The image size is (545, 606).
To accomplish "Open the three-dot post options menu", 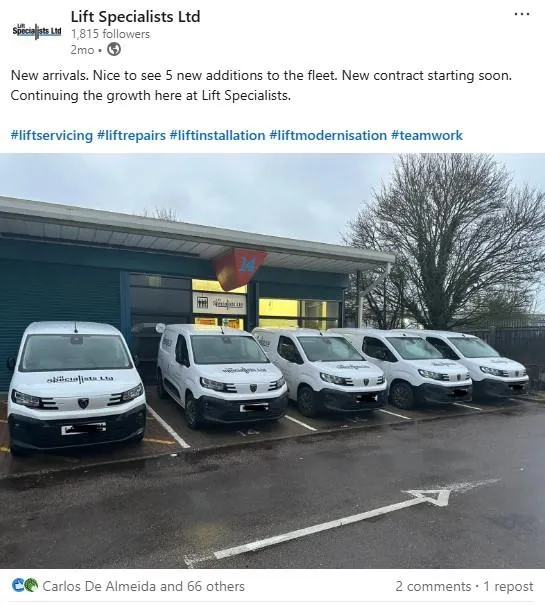I will click(521, 14).
